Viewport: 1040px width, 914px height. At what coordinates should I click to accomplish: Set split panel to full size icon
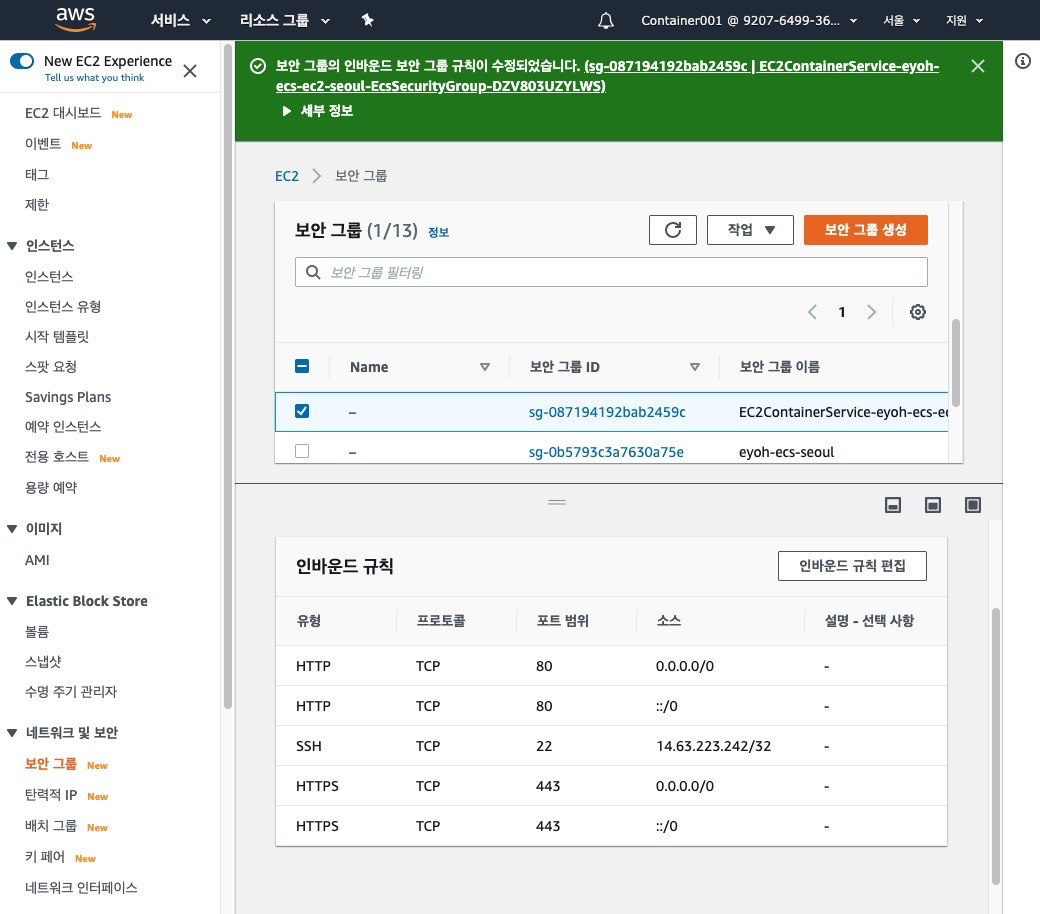972,505
